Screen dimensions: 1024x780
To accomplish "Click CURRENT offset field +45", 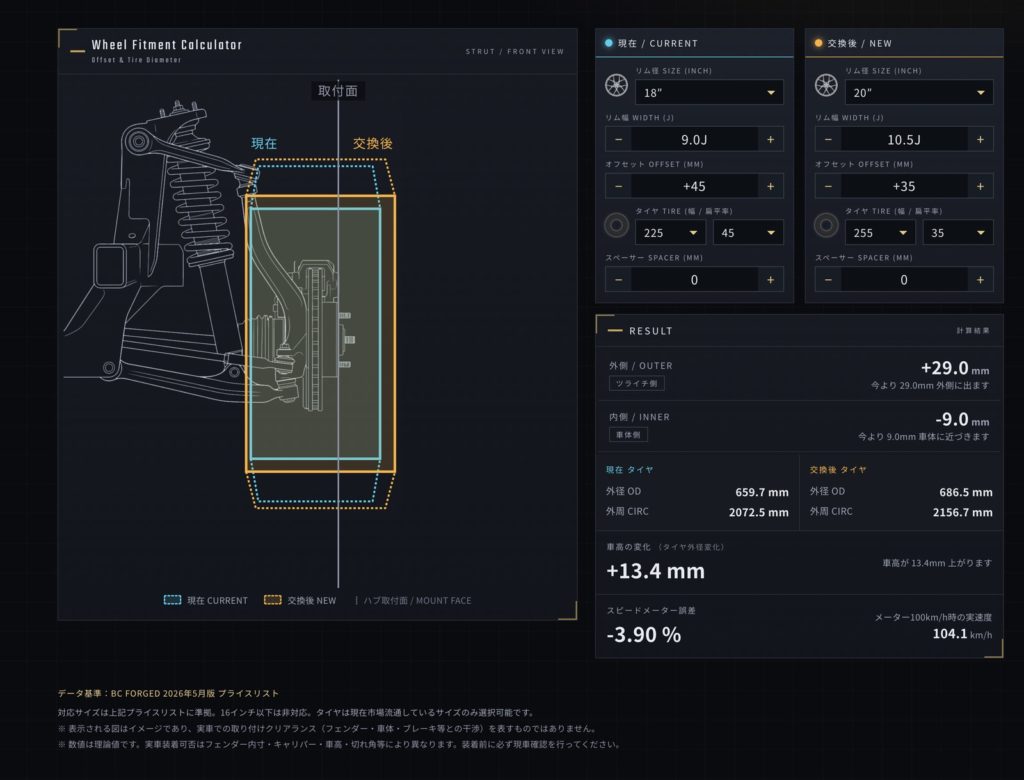I will pos(694,186).
